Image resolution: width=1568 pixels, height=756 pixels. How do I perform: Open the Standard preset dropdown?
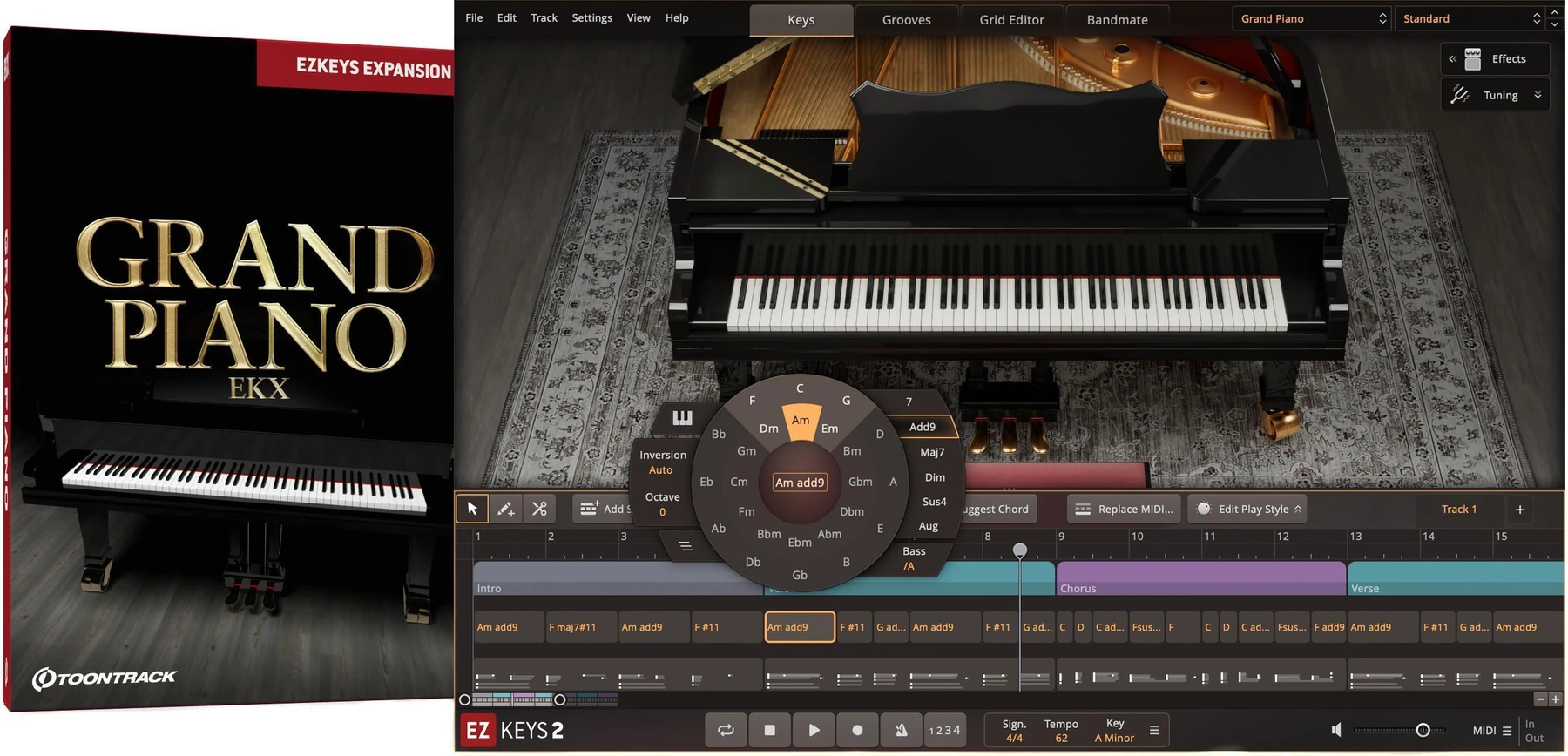(x=1470, y=18)
